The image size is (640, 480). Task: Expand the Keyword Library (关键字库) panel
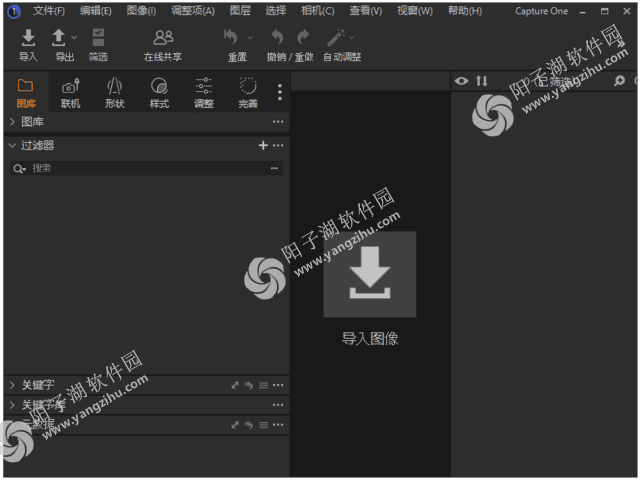[12, 405]
